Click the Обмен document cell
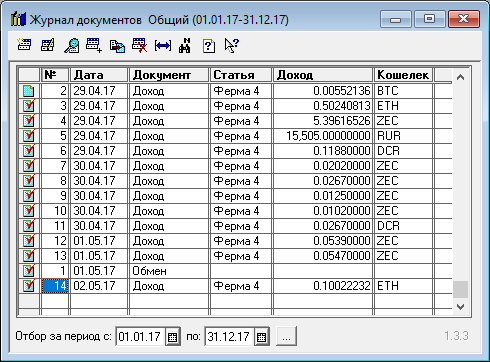This screenshot has height=362, width=490. coord(169,271)
